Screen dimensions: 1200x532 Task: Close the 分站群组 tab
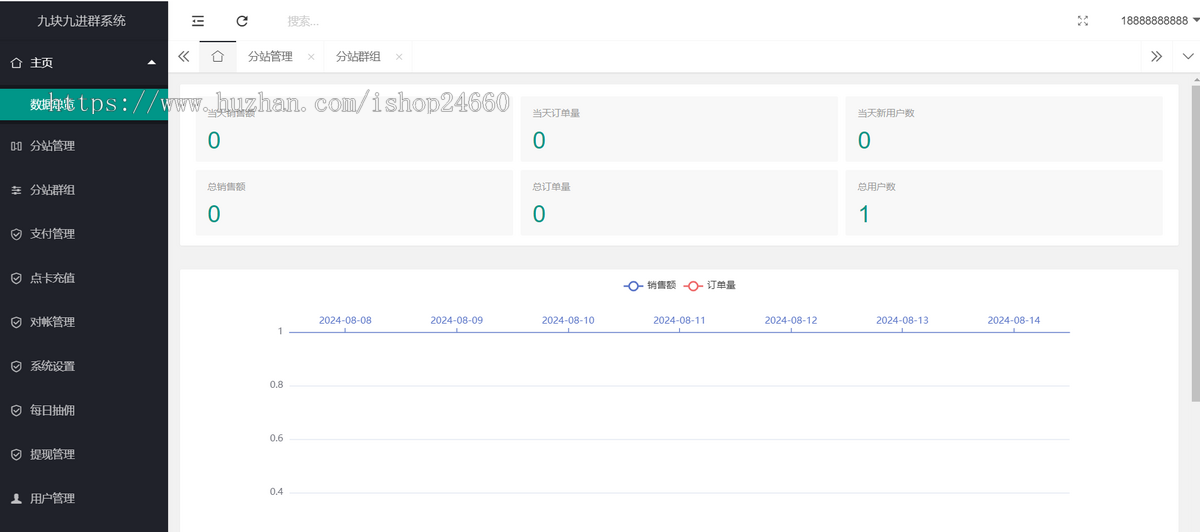(x=399, y=57)
